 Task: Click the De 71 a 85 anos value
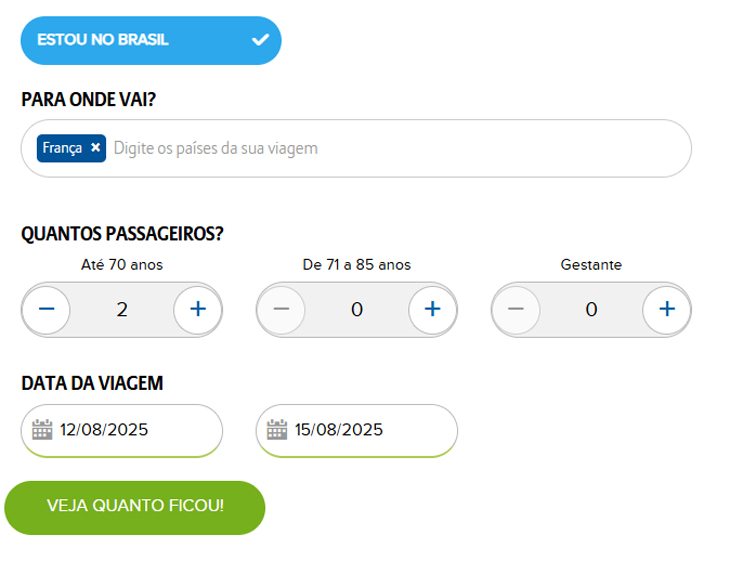coord(357,309)
